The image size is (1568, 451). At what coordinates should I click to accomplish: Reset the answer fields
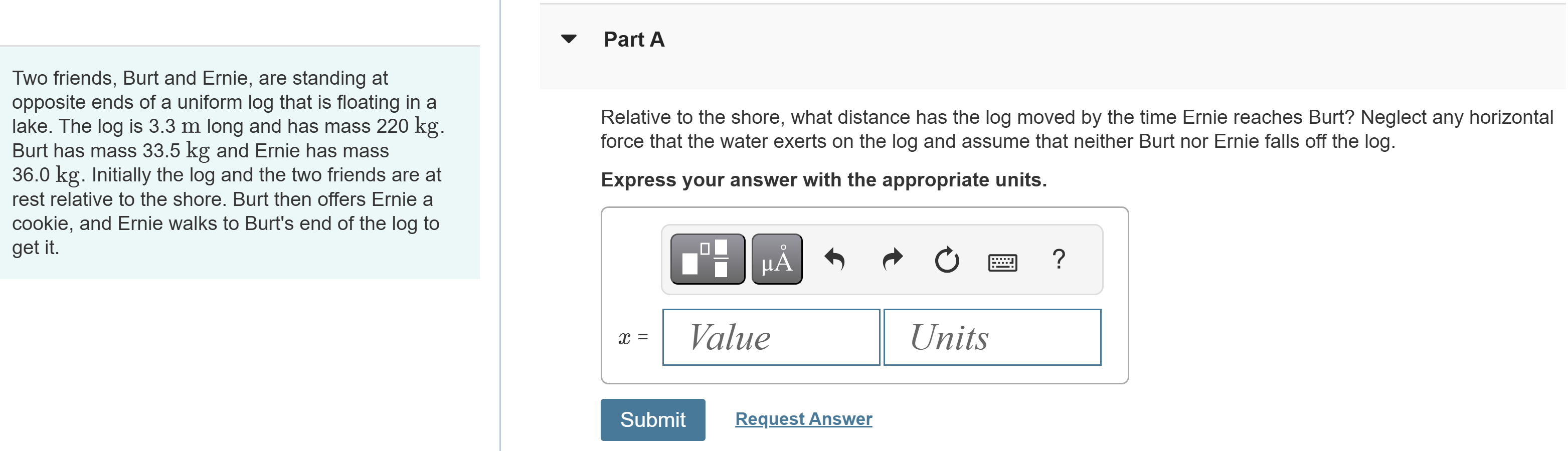(947, 260)
